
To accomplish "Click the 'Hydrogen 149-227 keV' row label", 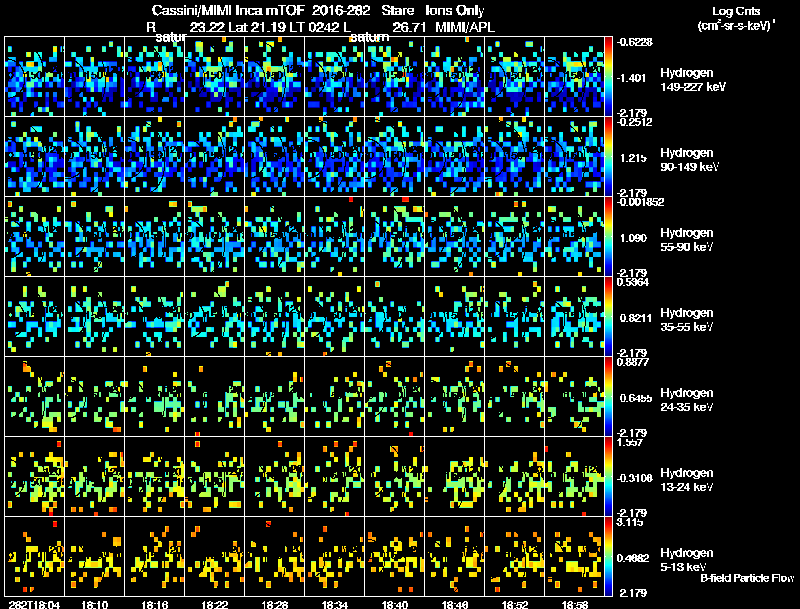I will (693, 80).
